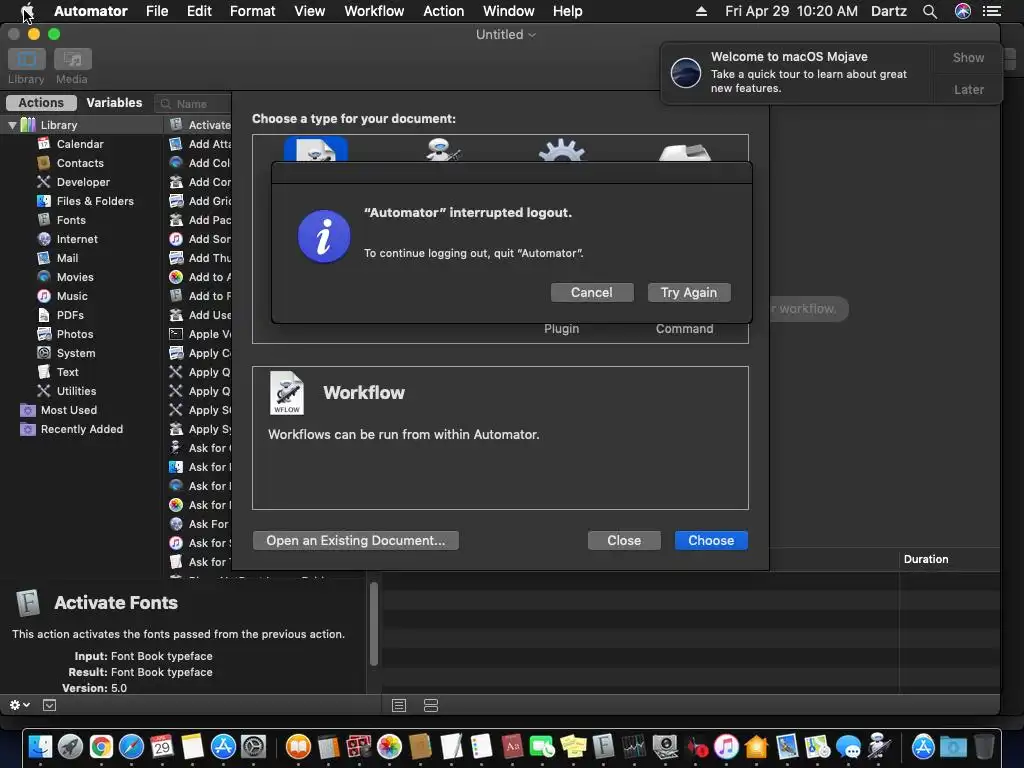Open Automator robot icon in Dock
This screenshot has height=768, width=1024.
point(880,747)
